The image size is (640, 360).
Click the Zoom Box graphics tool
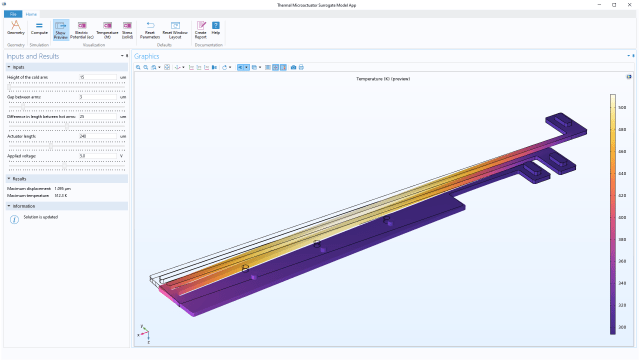point(153,67)
